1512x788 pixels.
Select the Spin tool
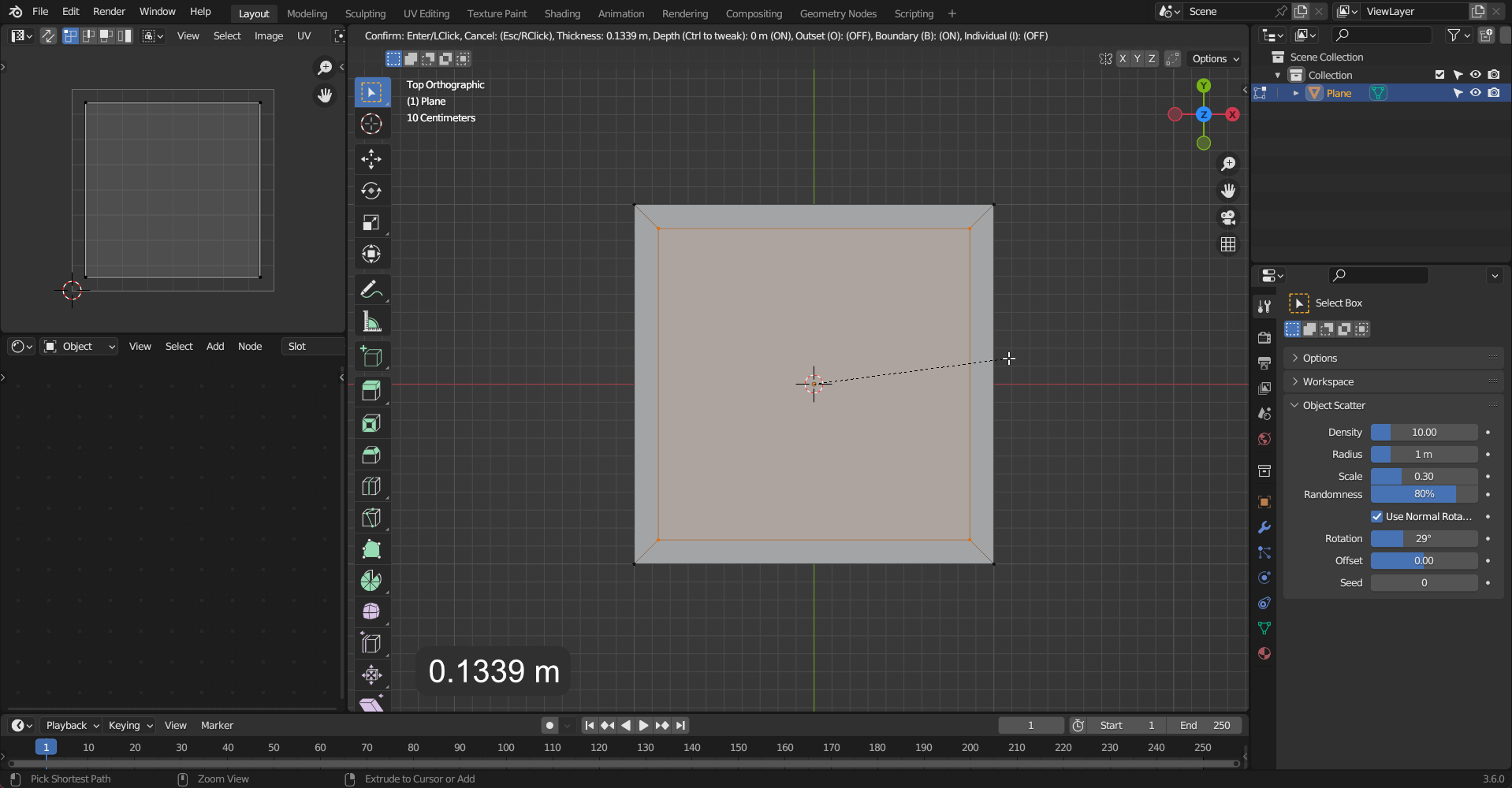(x=371, y=580)
